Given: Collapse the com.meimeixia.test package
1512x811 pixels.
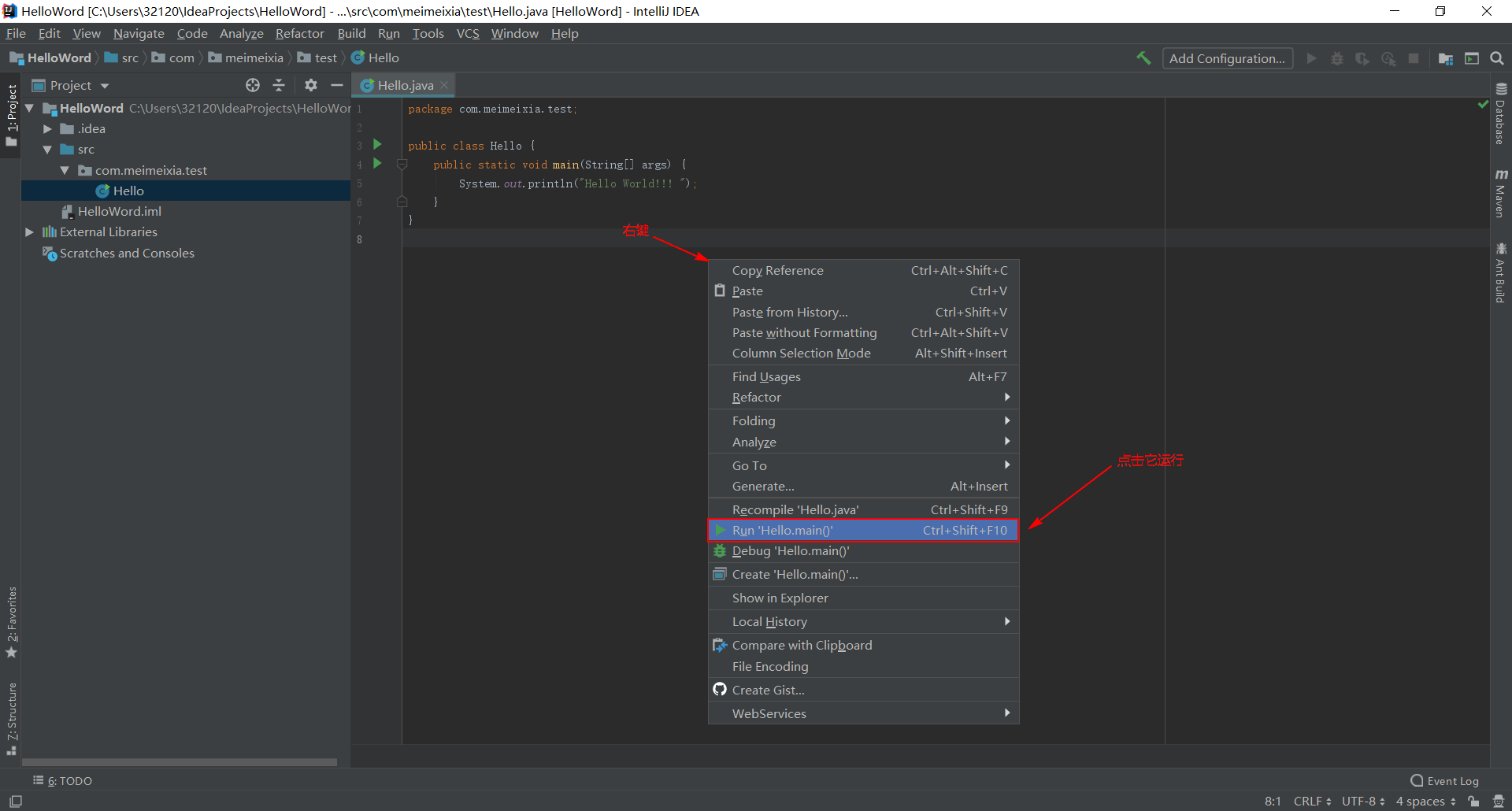Looking at the screenshot, I should [x=65, y=170].
